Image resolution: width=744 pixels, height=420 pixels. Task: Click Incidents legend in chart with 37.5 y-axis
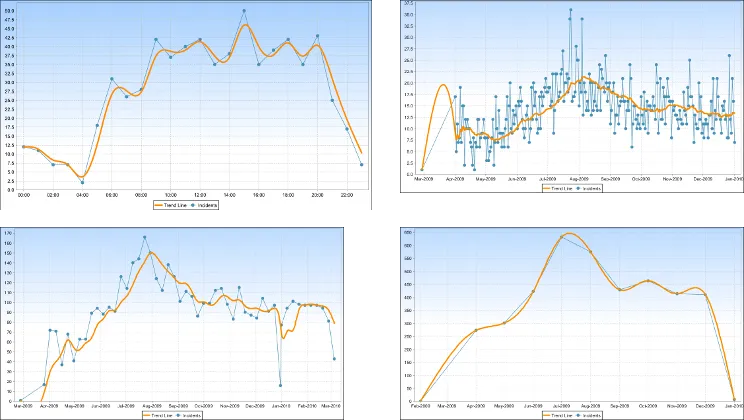589,188
